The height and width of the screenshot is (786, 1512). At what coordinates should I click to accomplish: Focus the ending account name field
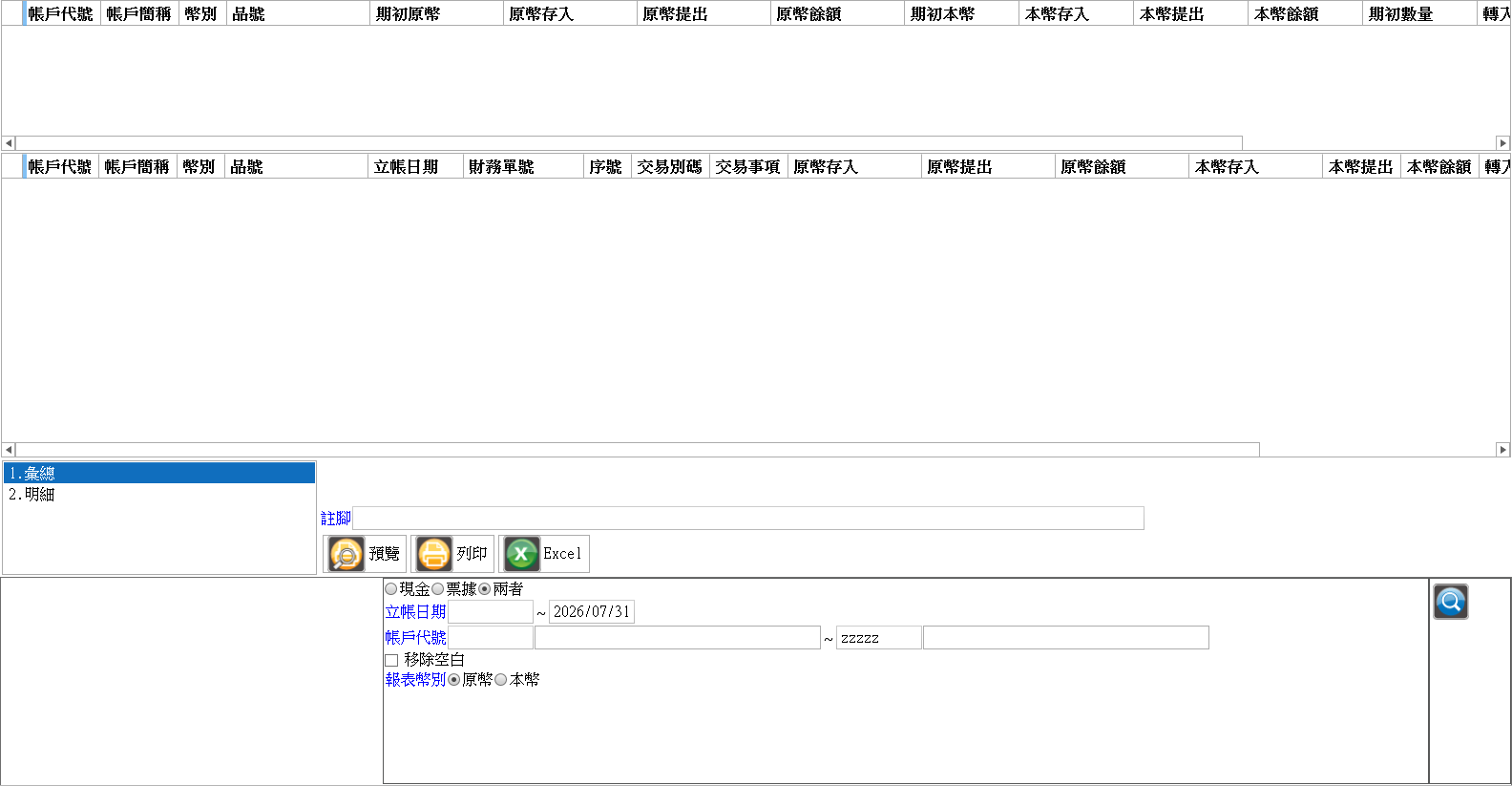click(x=1066, y=637)
